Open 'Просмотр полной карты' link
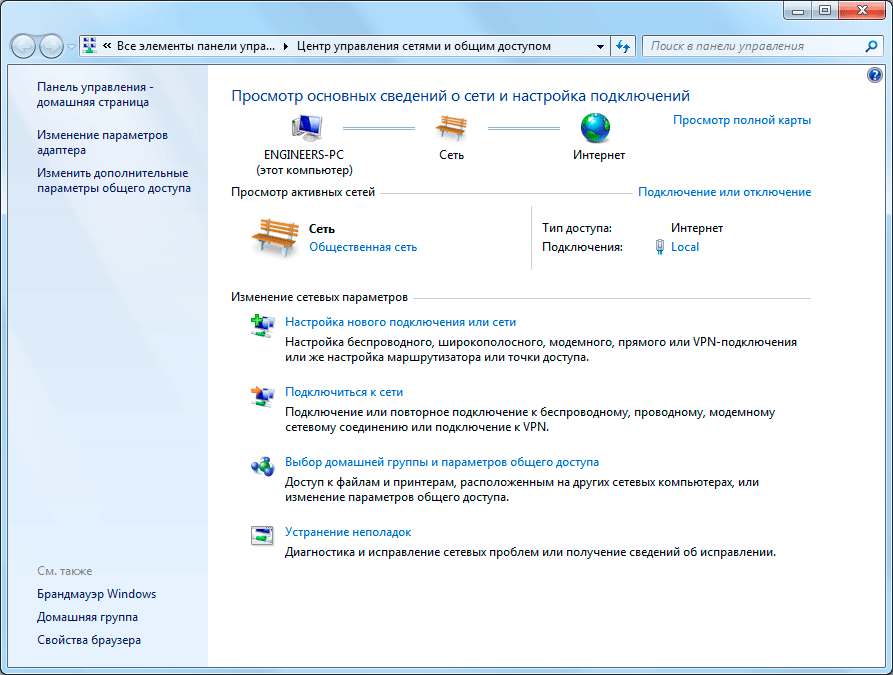 (x=741, y=120)
